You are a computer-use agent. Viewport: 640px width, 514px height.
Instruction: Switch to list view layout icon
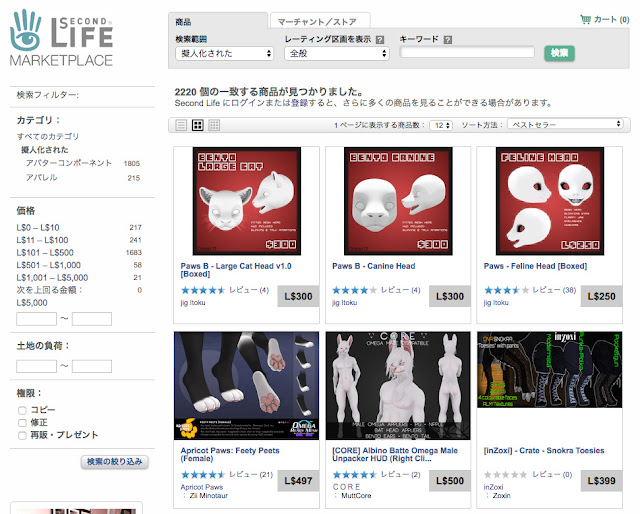[x=181, y=125]
